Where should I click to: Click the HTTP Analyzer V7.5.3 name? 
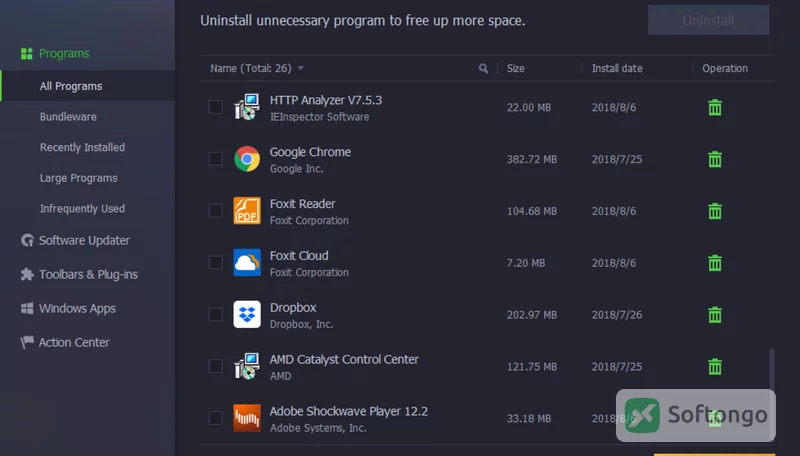click(326, 100)
